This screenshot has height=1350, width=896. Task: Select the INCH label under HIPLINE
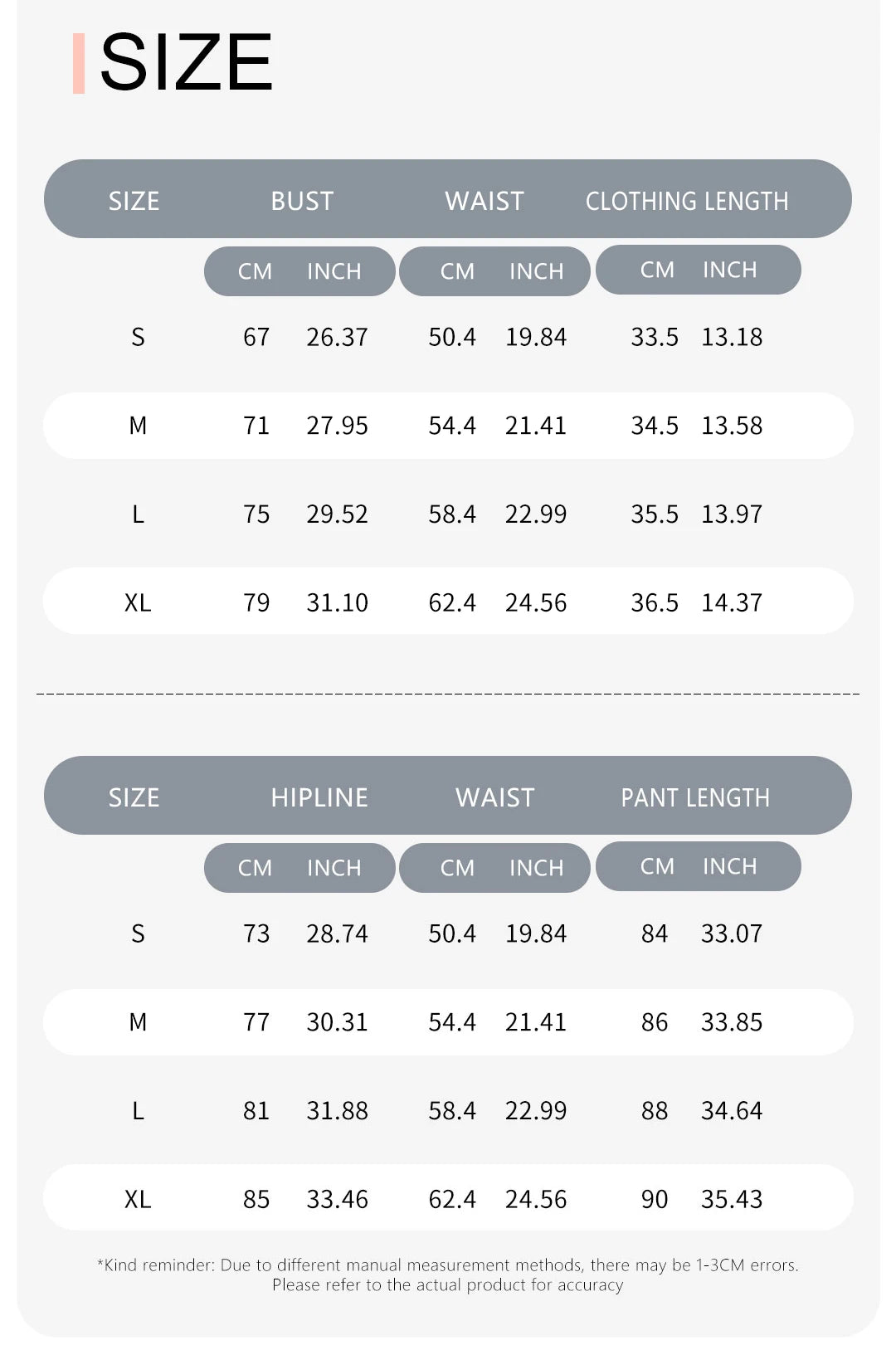pos(334,868)
